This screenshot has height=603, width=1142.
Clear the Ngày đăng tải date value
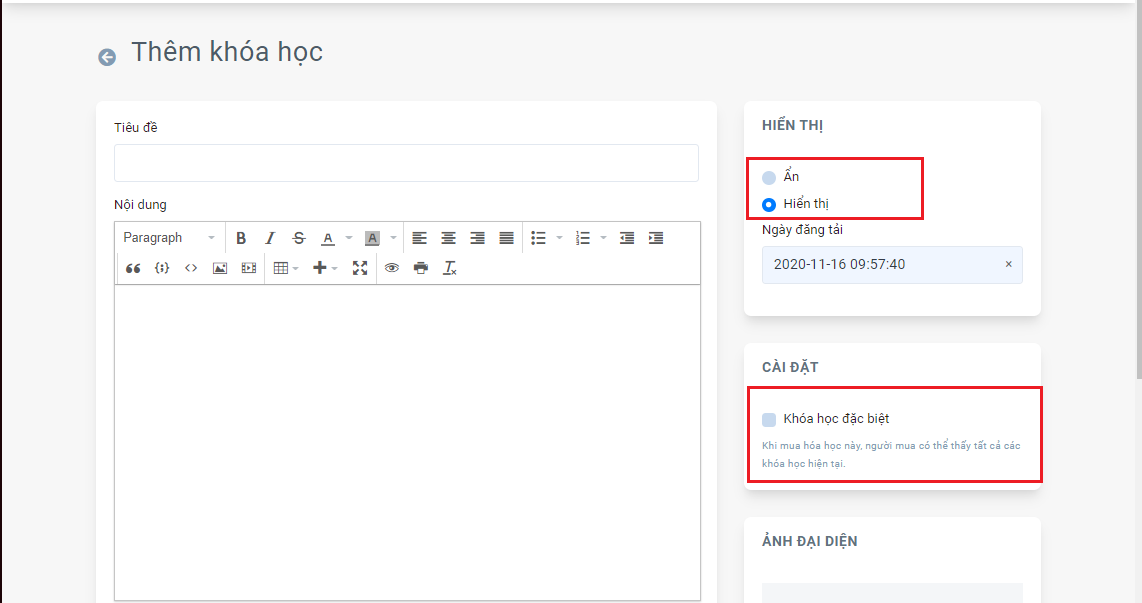(x=1009, y=264)
